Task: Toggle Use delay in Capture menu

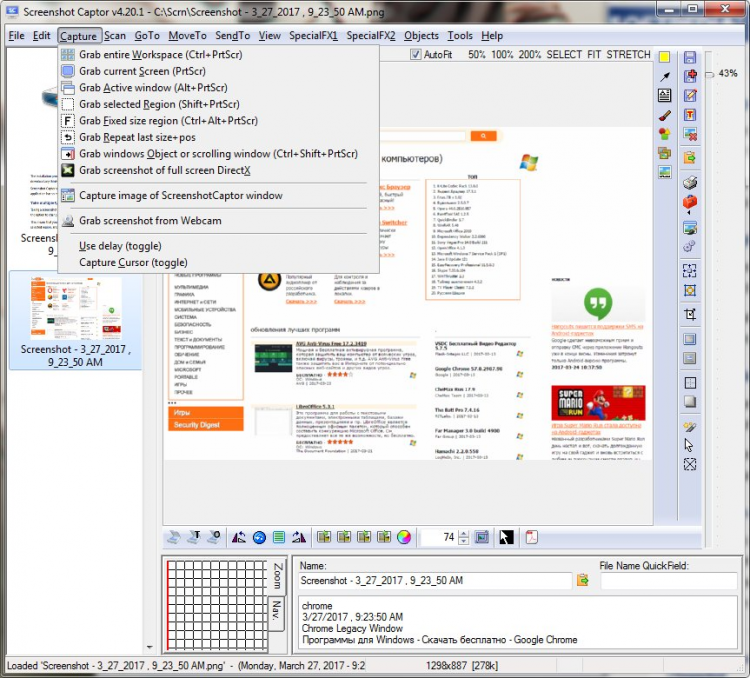Action: 120,246
